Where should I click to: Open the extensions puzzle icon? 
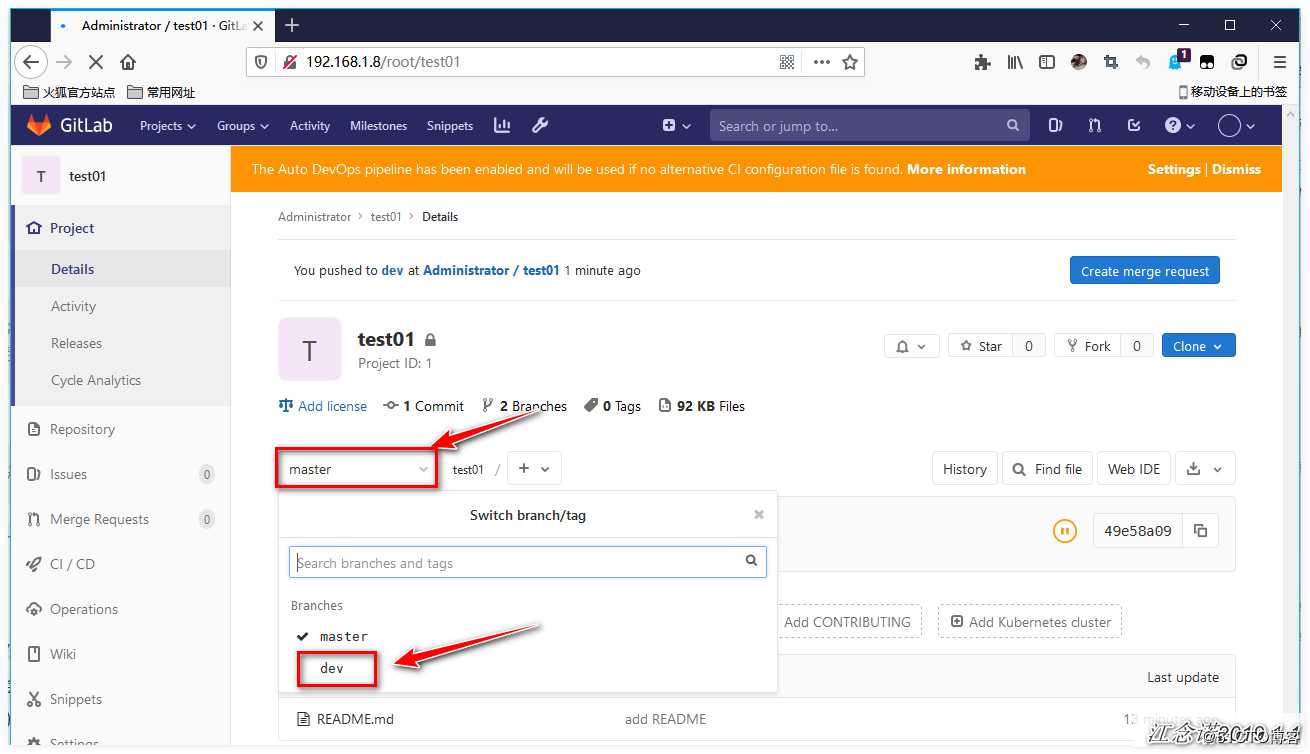point(982,62)
